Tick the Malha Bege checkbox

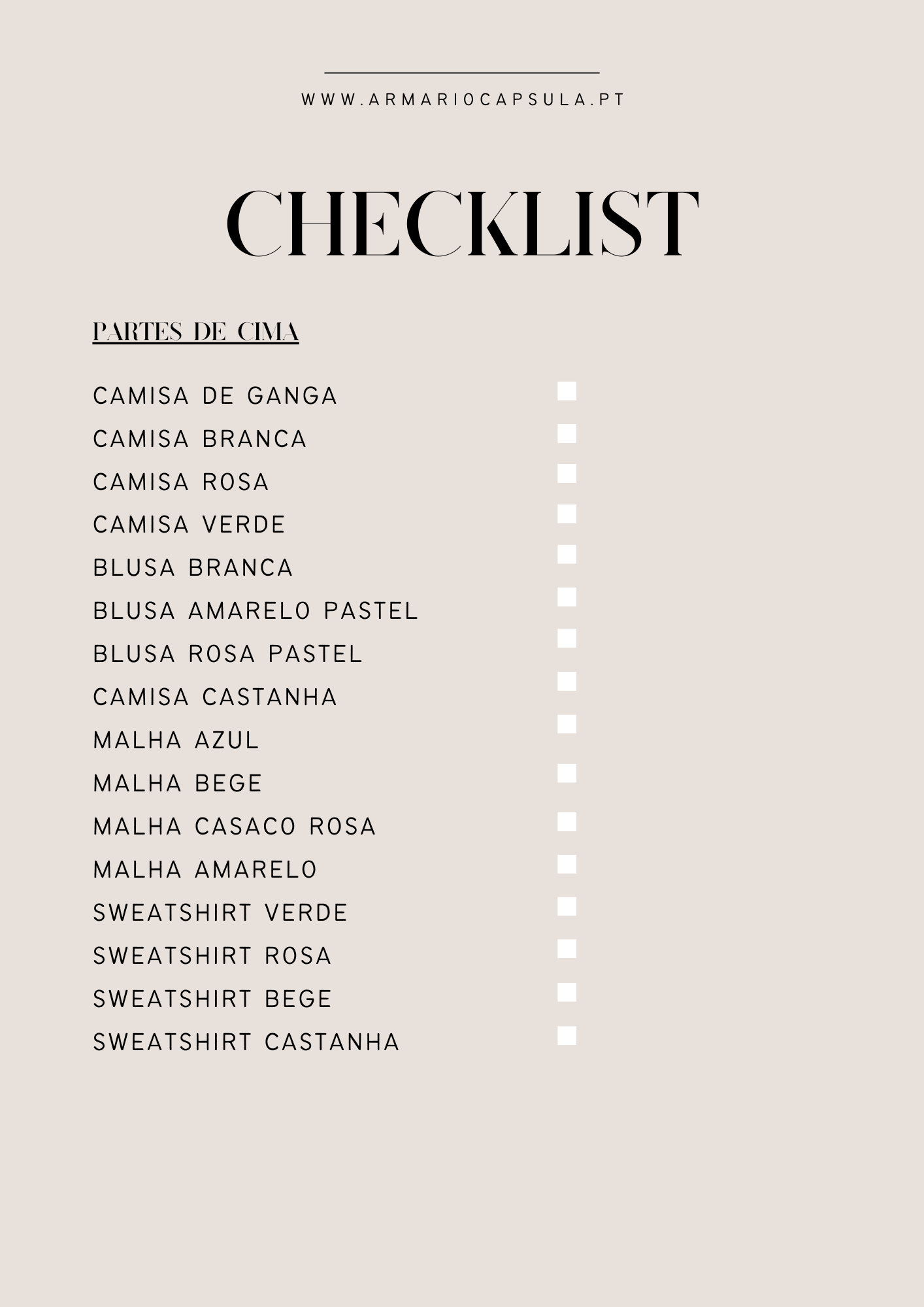(x=567, y=773)
